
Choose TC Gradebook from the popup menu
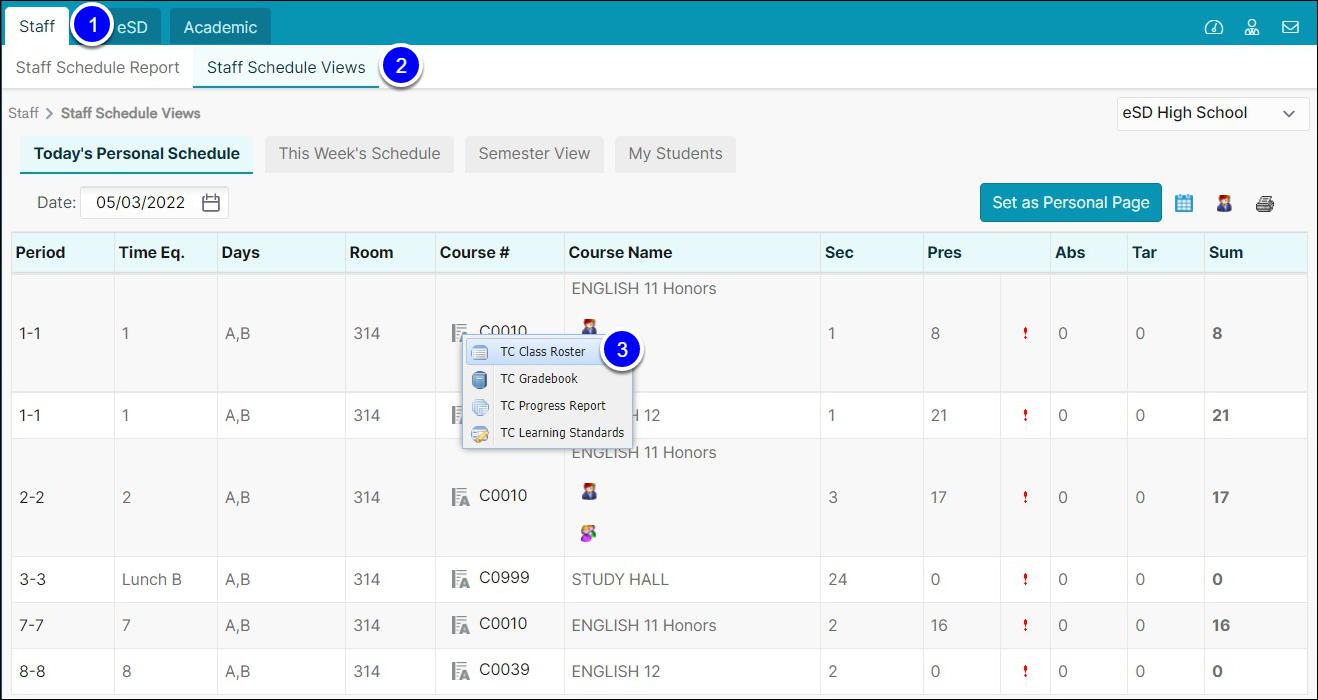pyautogui.click(x=539, y=379)
